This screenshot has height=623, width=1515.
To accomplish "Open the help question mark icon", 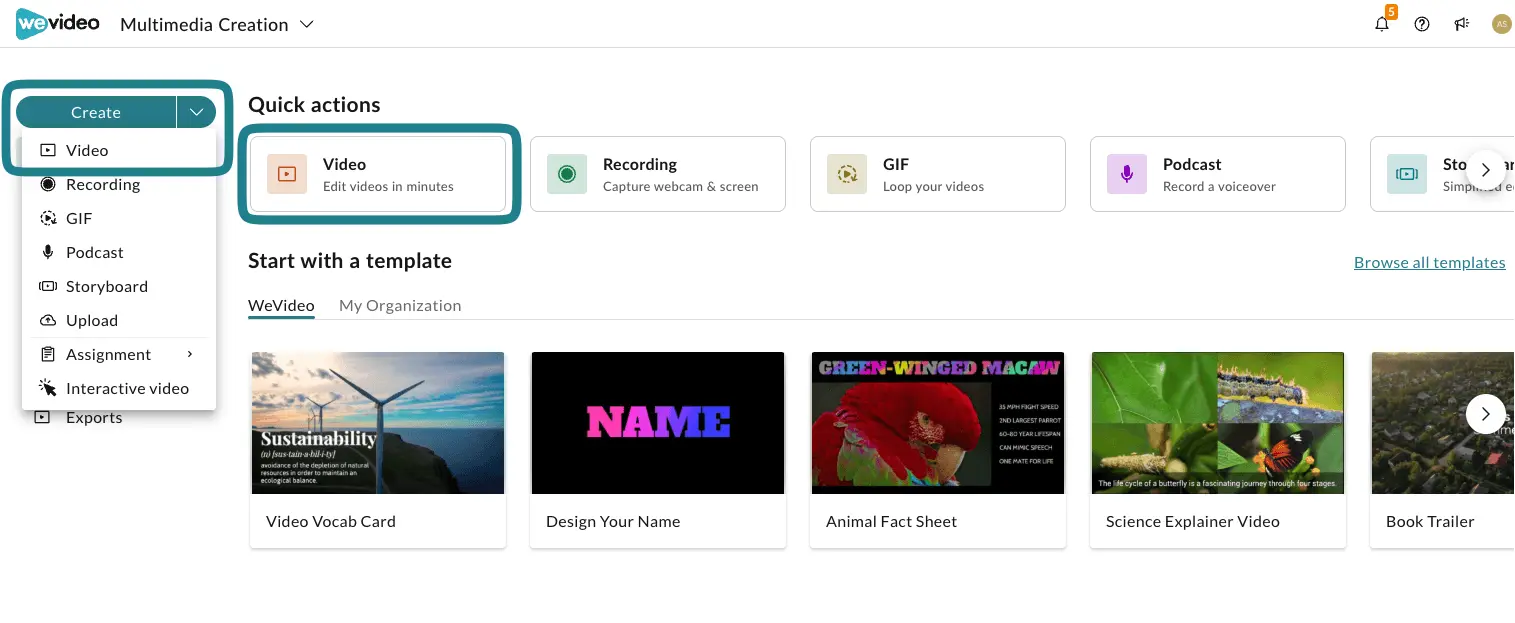I will (1422, 24).
